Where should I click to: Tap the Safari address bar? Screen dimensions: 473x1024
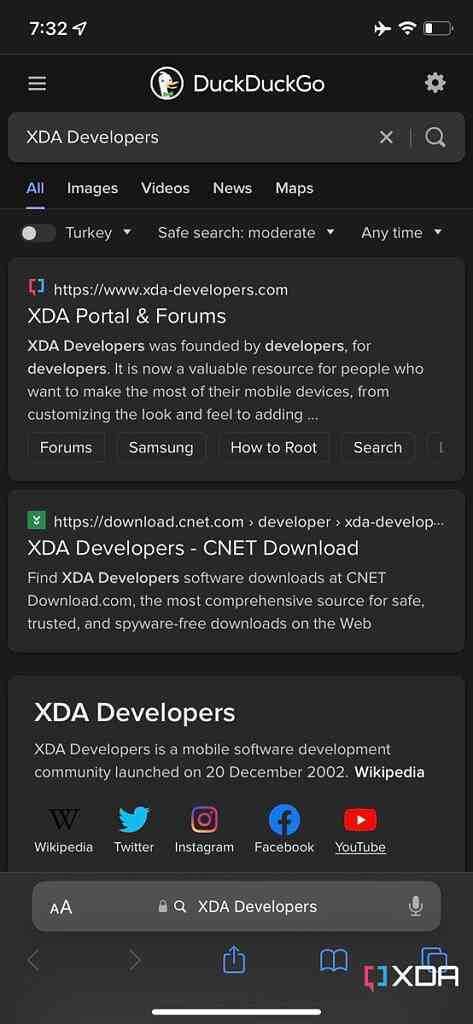click(236, 906)
